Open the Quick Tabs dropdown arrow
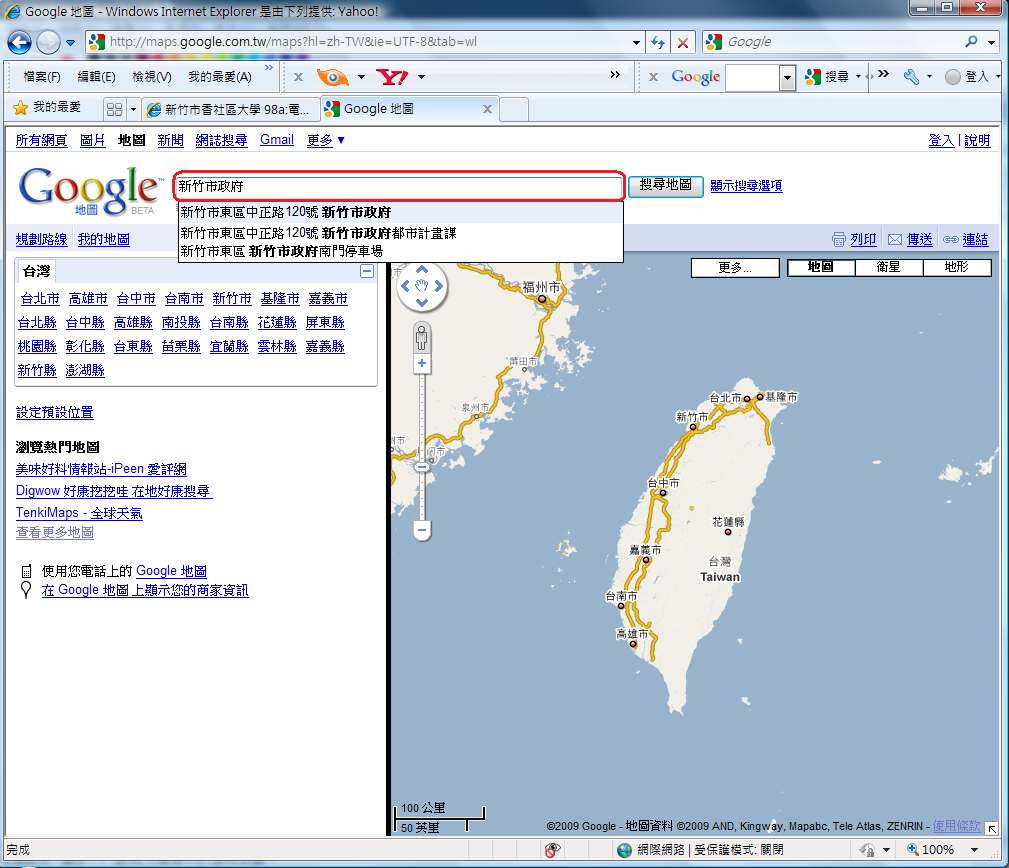Screen dimensions: 1009x868 point(133,109)
